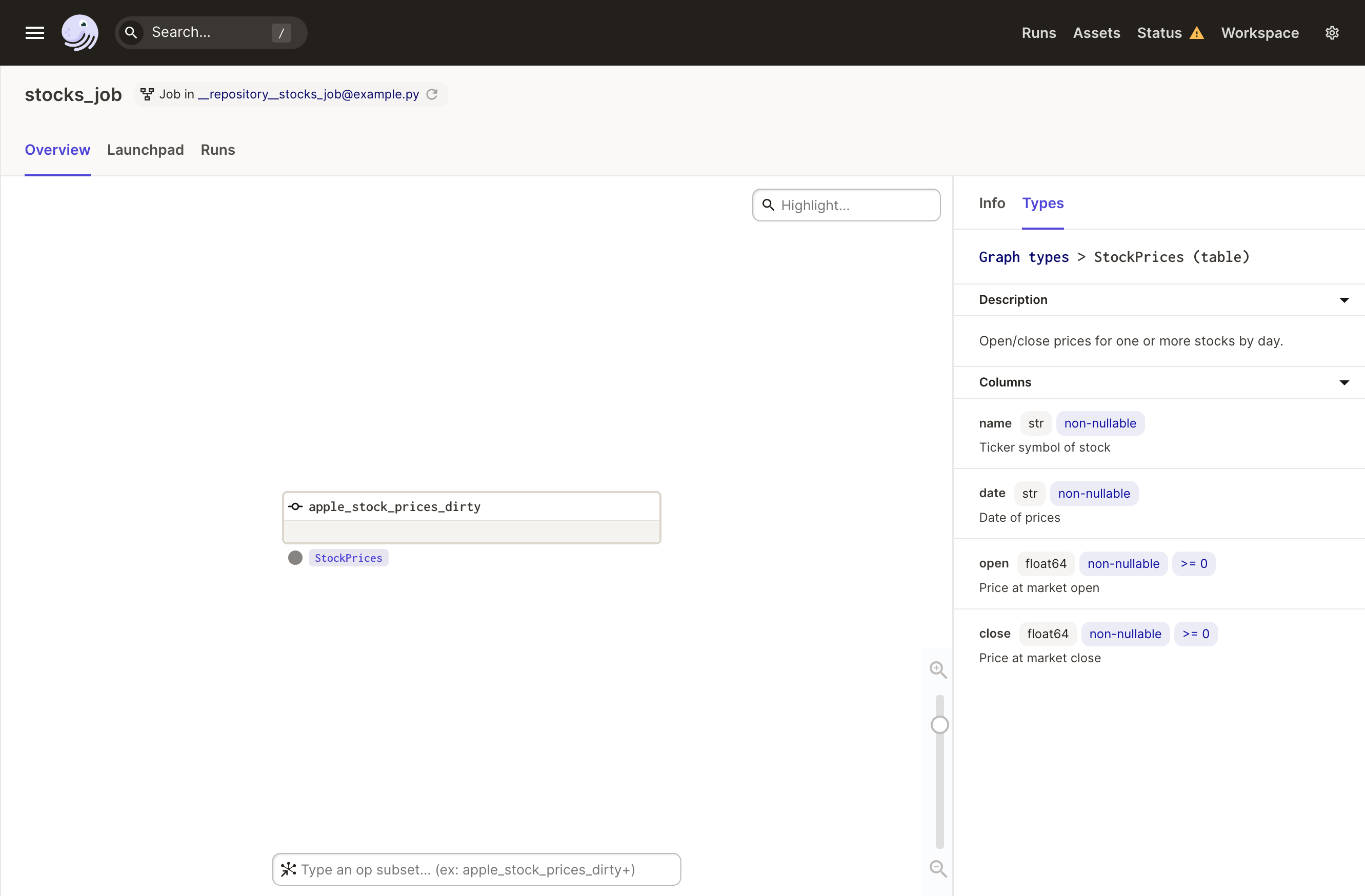Click the repository reload icon
Viewport: 1365px width, 896px height.
coord(432,94)
